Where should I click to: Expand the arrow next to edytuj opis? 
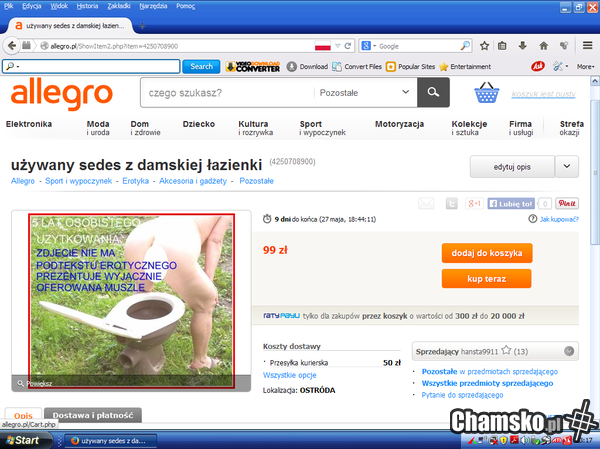pyautogui.click(x=566, y=167)
